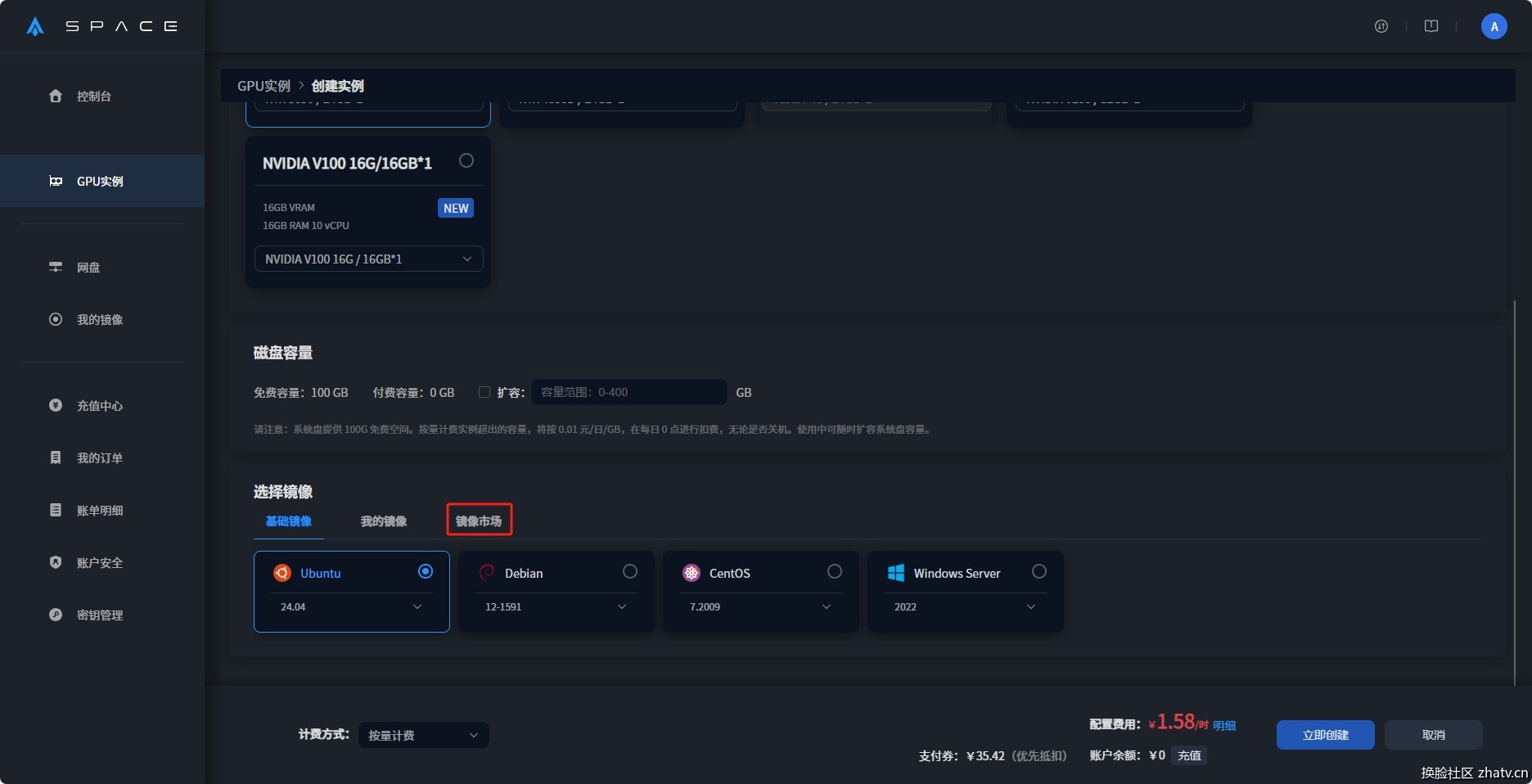Viewport: 1532px width, 784px height.
Task: Open the 控制台 home icon
Action: tap(56, 96)
